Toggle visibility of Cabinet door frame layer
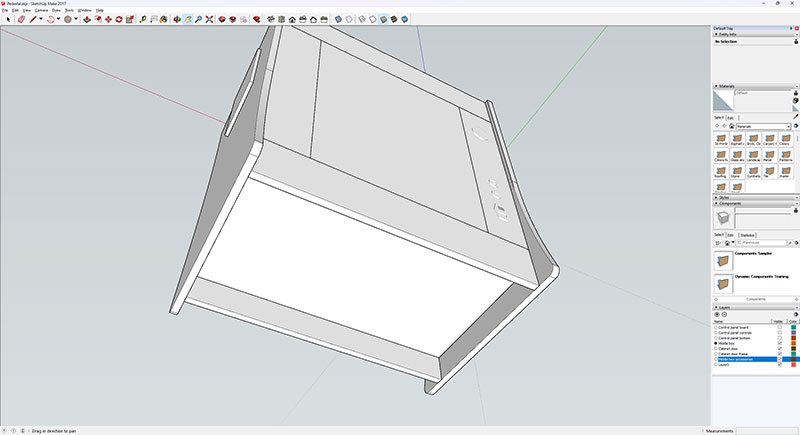This screenshot has height=435, width=800. point(780,354)
